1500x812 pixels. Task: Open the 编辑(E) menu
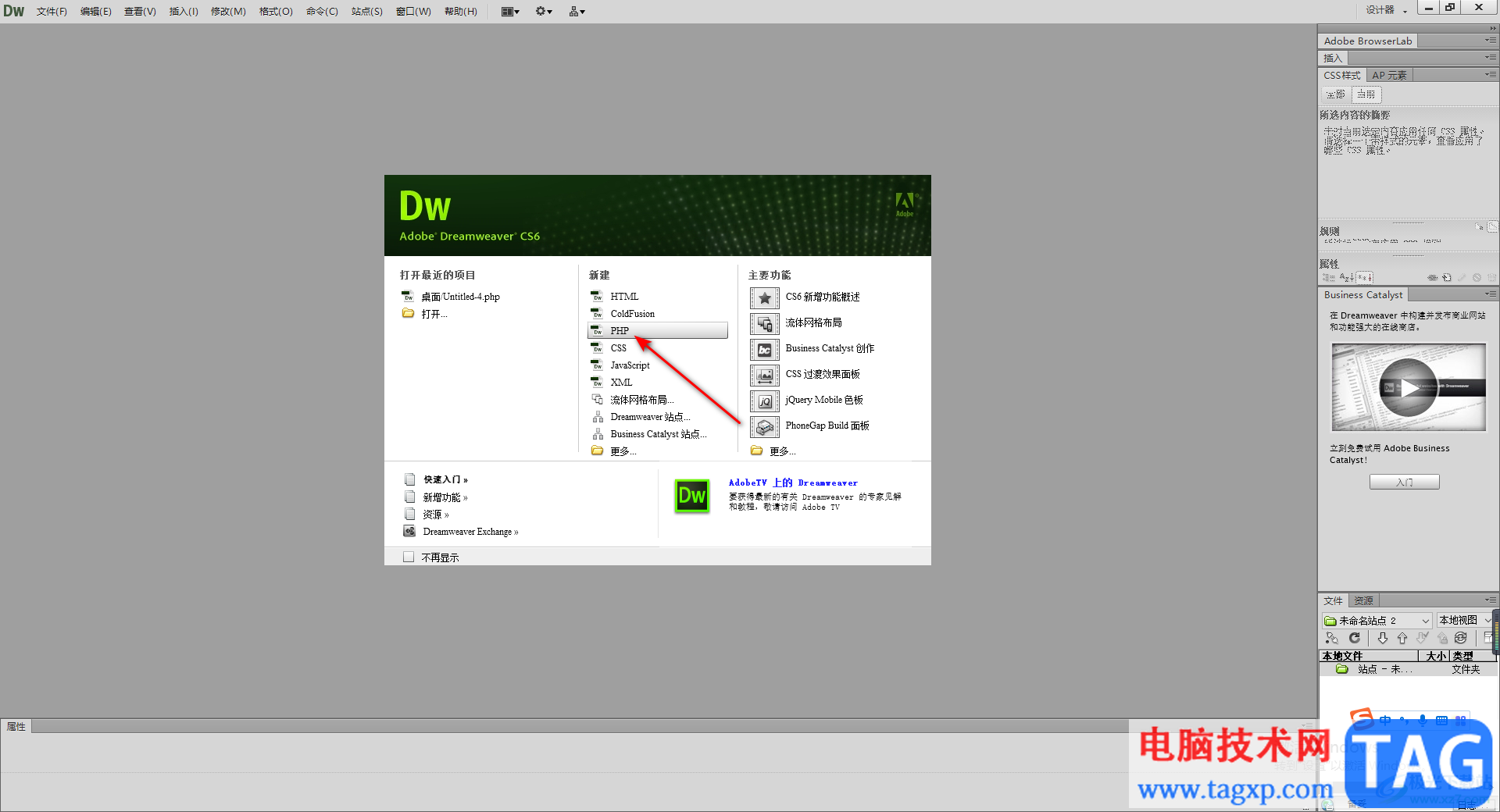(x=95, y=11)
